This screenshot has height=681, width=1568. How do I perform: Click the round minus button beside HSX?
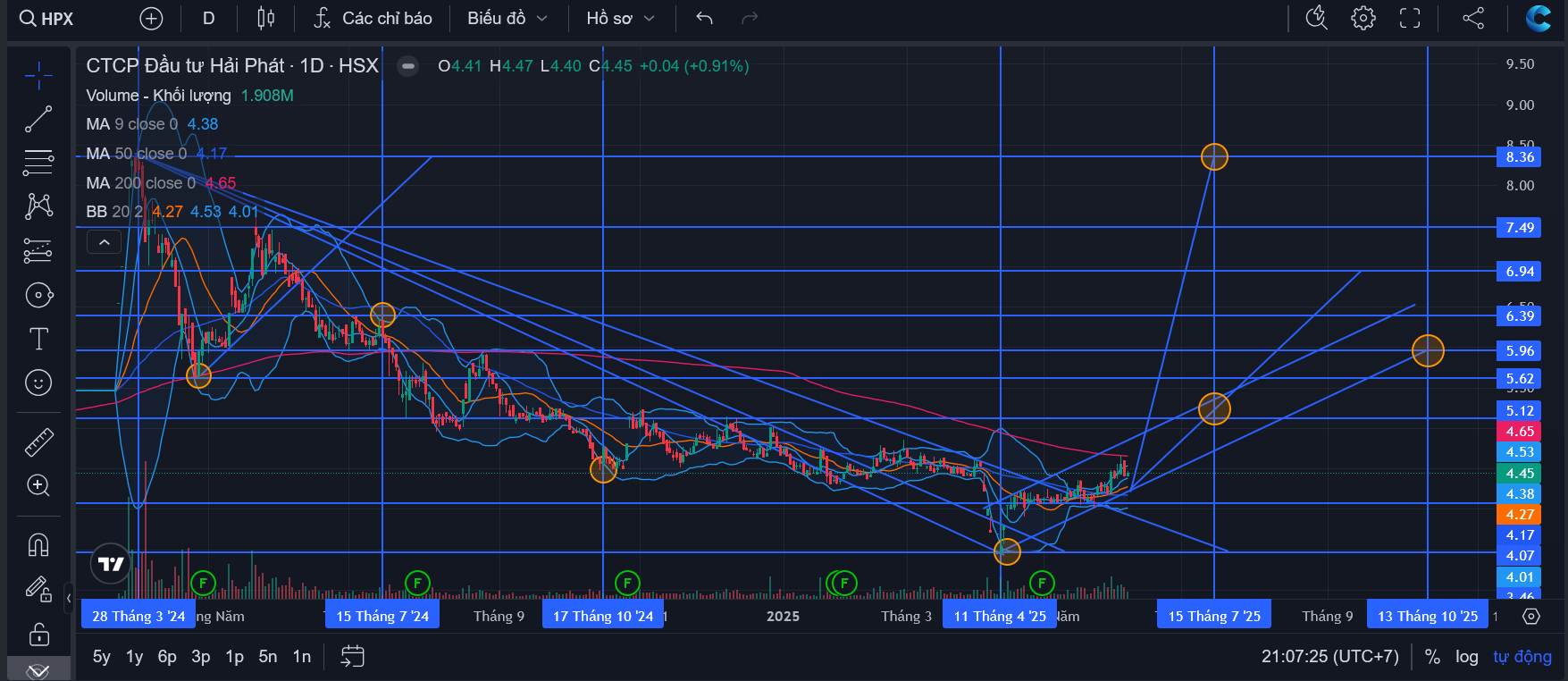pyautogui.click(x=407, y=66)
